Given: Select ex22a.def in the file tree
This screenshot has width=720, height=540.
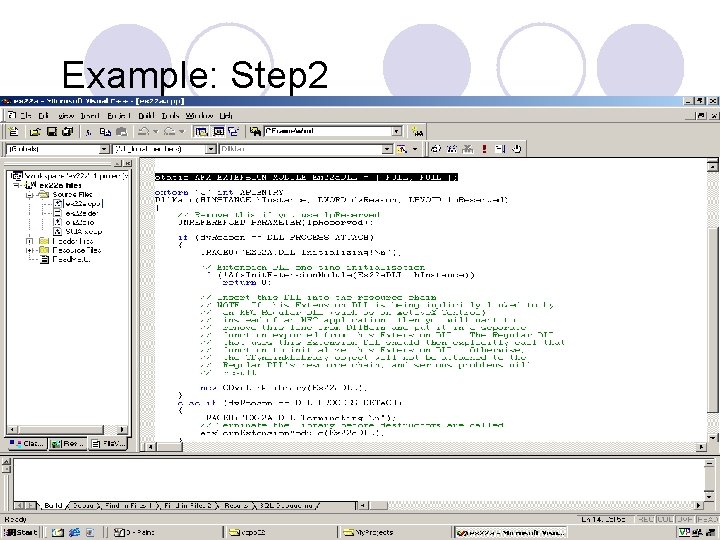Looking at the screenshot, I should coord(82,213).
